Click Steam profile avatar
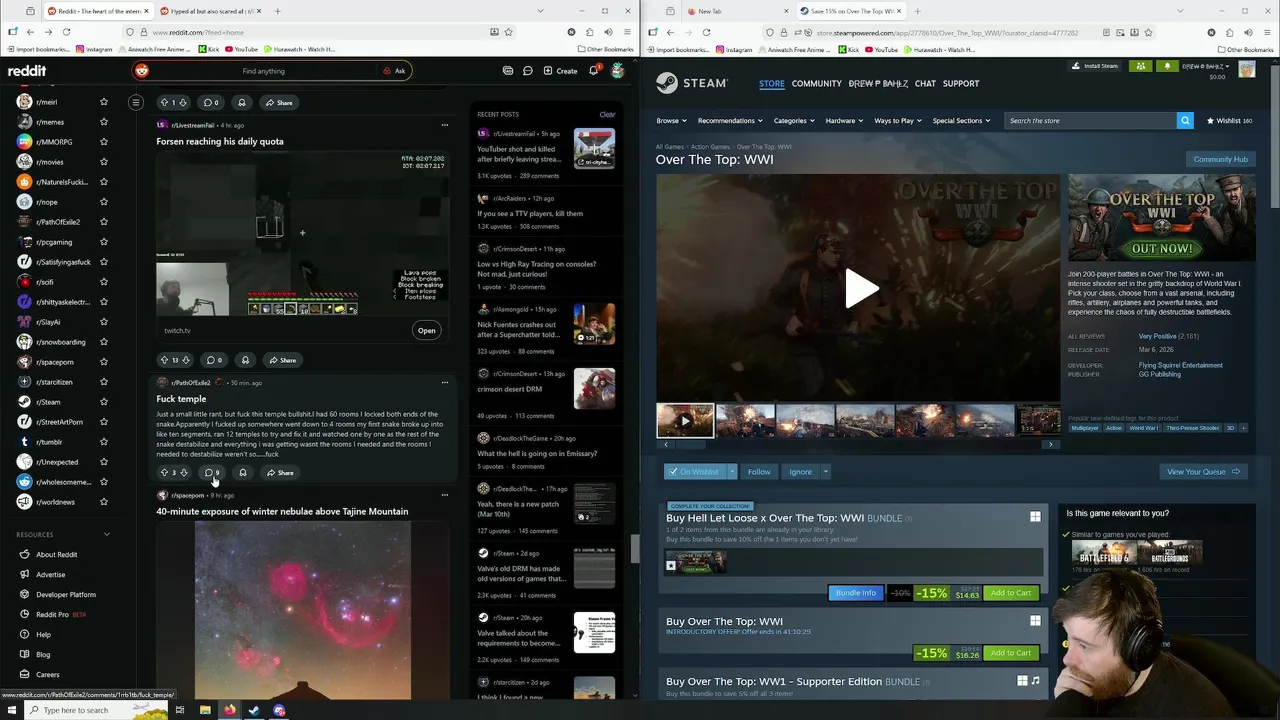 pos(1246,69)
